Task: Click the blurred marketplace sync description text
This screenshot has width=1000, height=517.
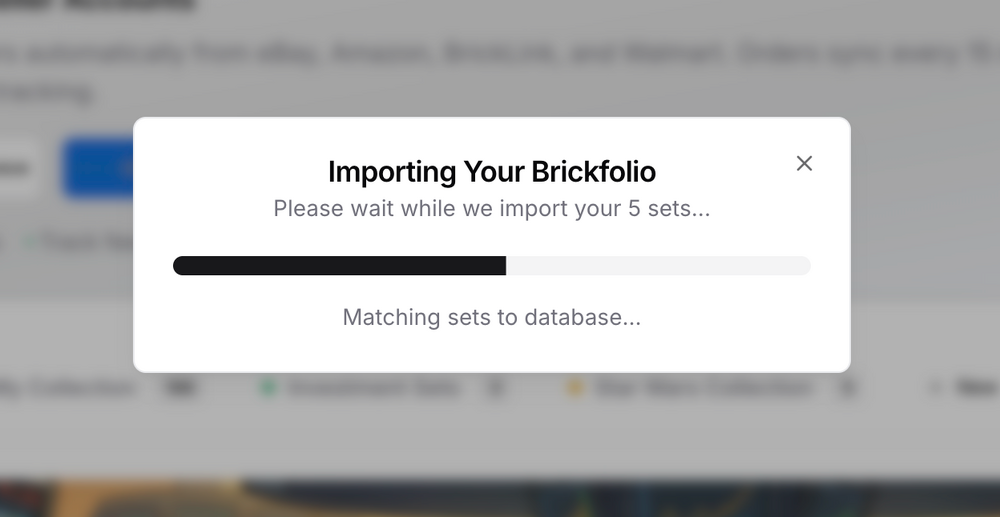Action: (x=500, y=55)
